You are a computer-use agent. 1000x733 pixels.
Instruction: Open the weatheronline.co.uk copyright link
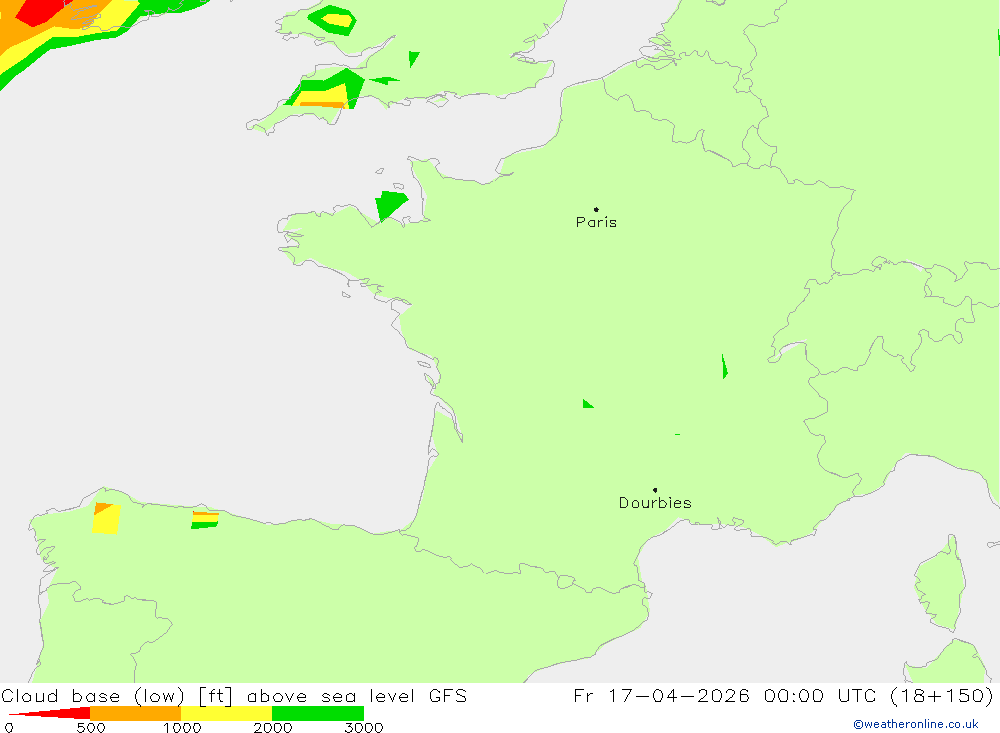[916, 724]
